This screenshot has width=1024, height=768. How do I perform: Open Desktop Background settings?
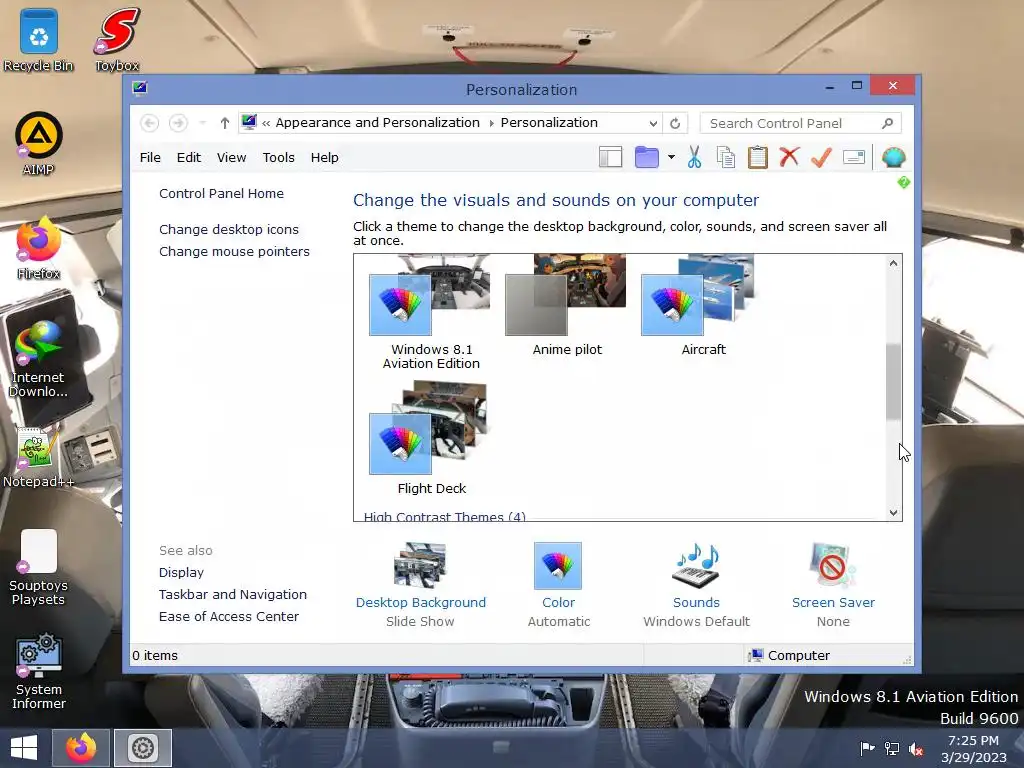(x=421, y=585)
